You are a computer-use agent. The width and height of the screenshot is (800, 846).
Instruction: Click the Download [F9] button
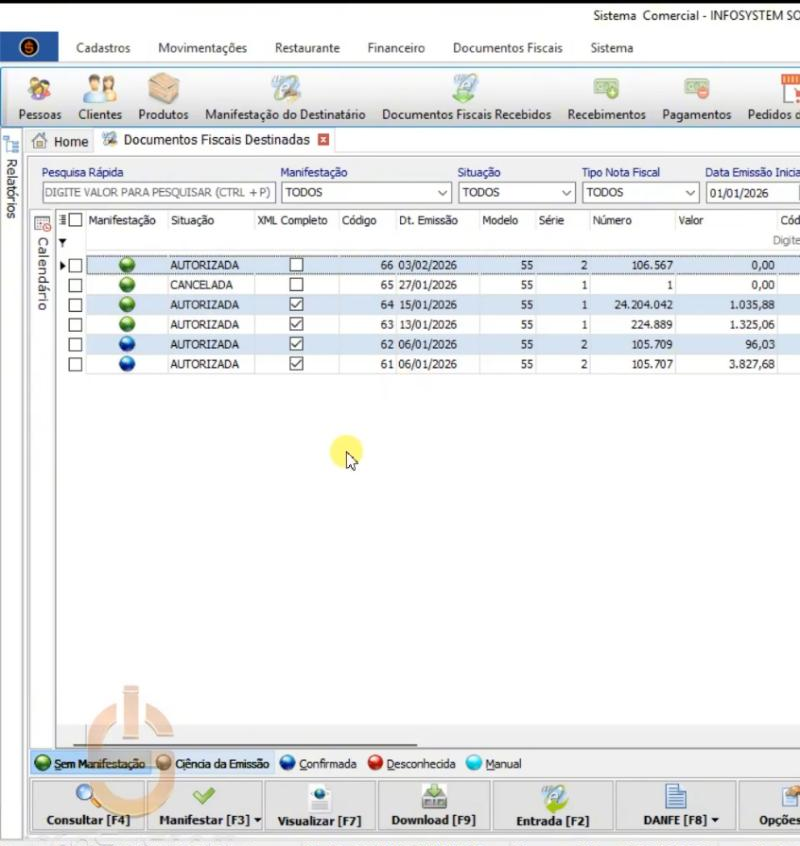click(434, 805)
